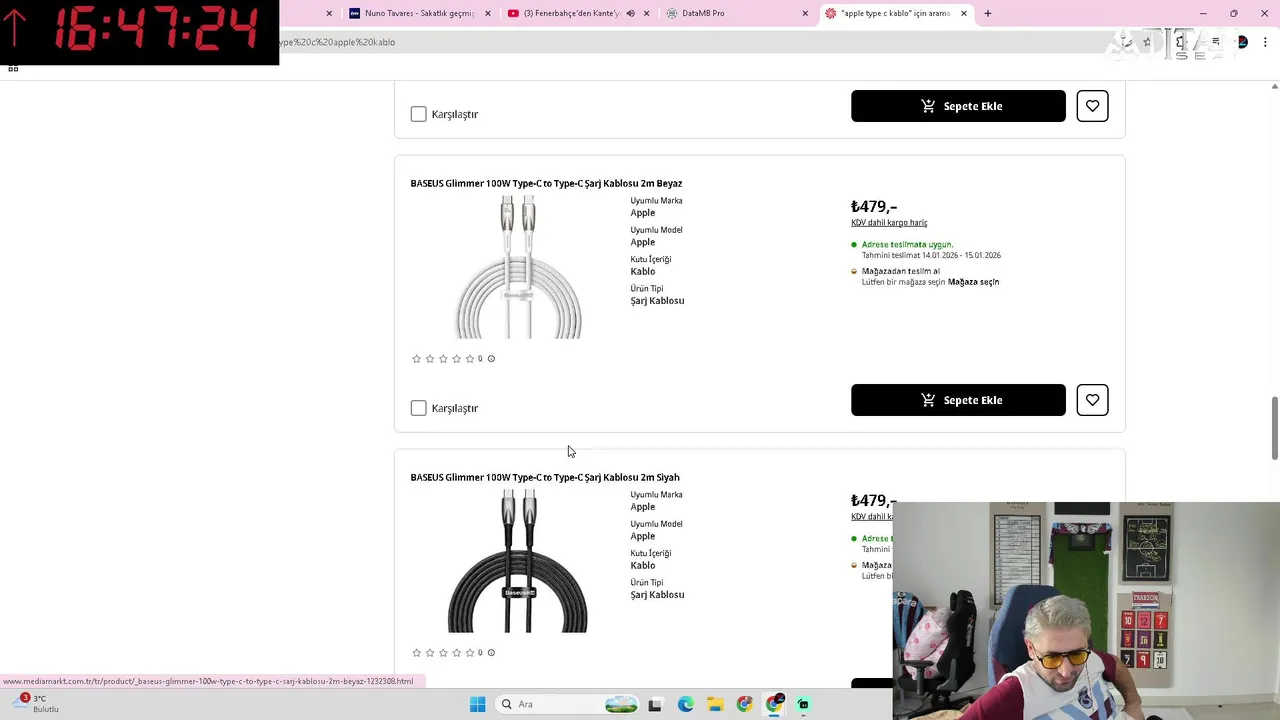The width and height of the screenshot is (1280, 720).
Task: Mute the YouTube tab via speaker icon
Action: [630, 13]
